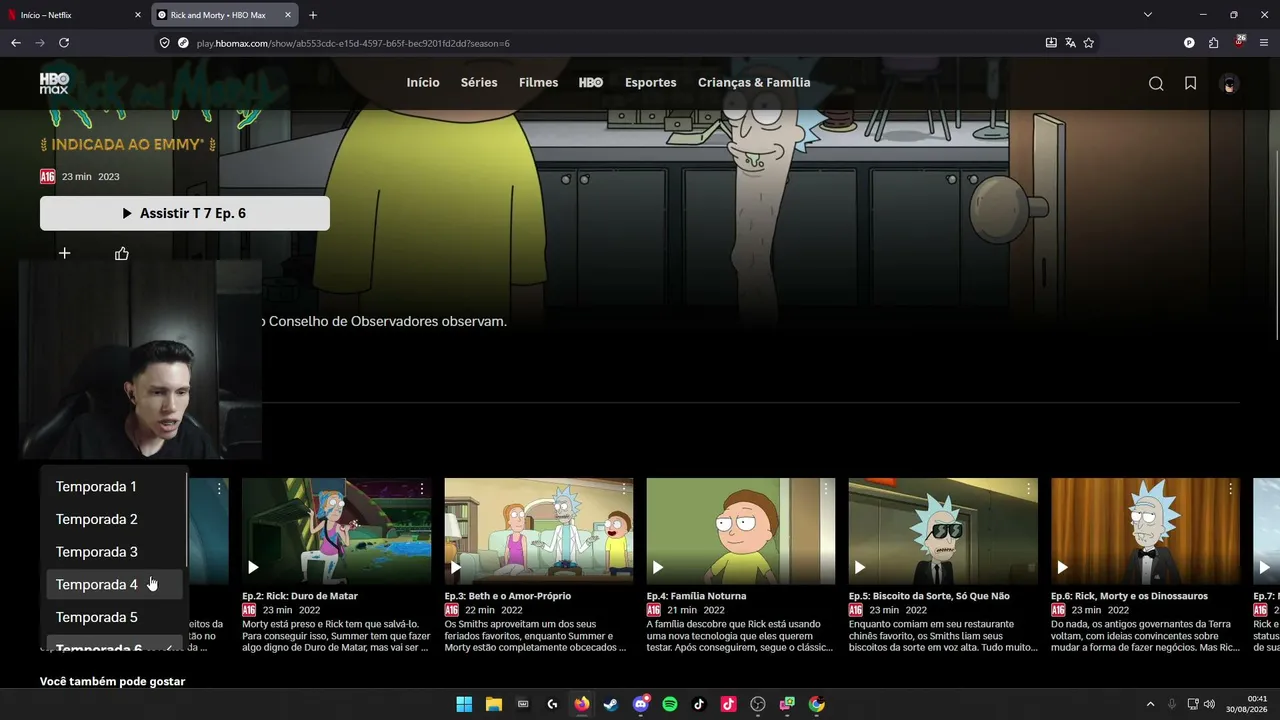Play Ep.4 Família Noturna

tap(657, 567)
